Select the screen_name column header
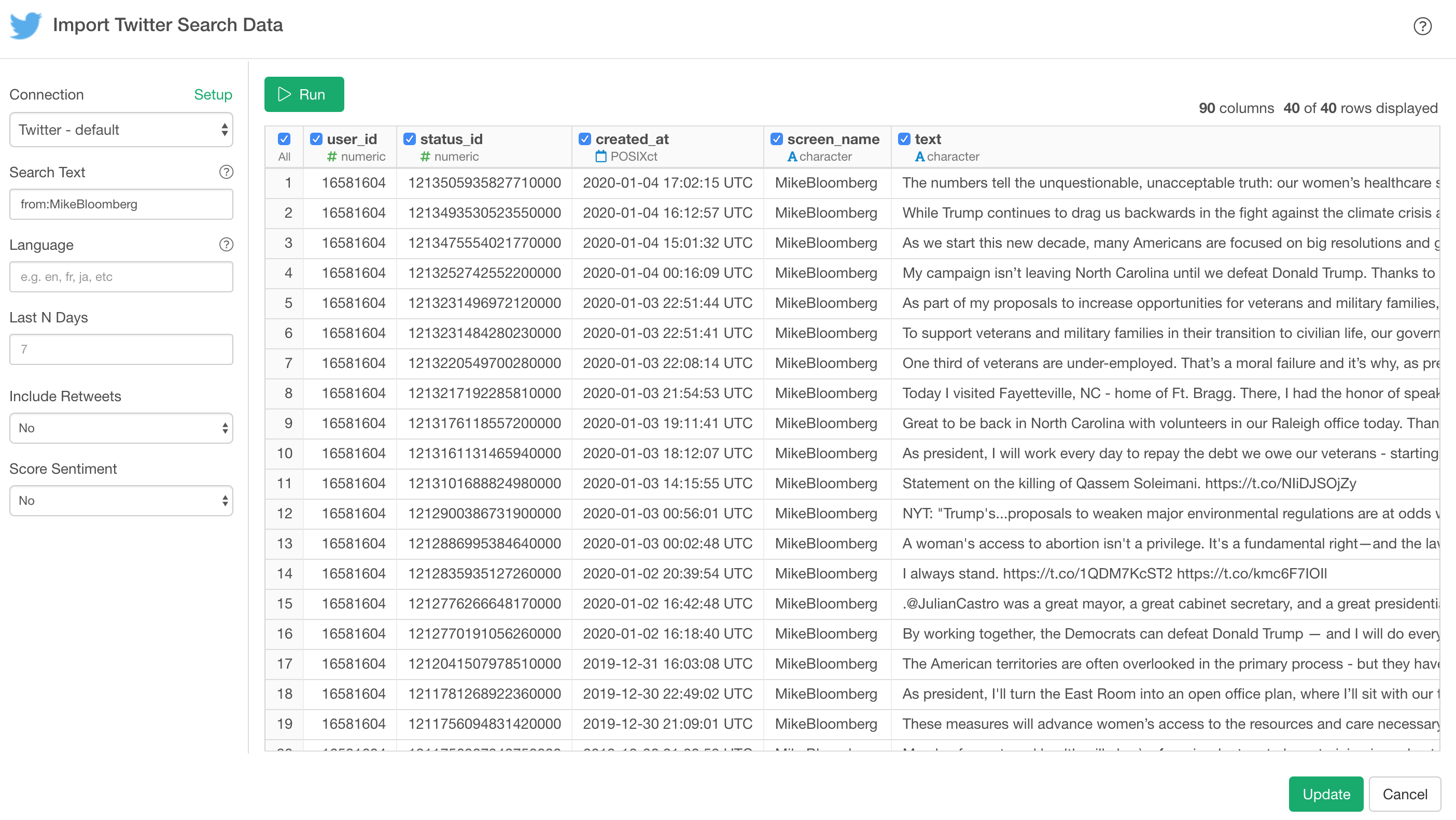 [x=834, y=138]
